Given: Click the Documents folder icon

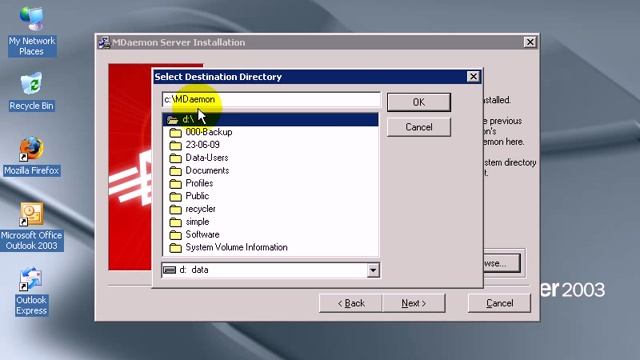Looking at the screenshot, I should [x=176, y=171].
